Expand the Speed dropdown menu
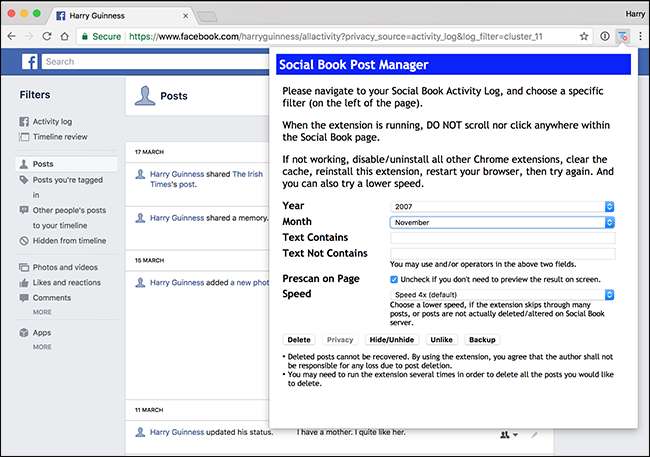The width and height of the screenshot is (650, 457). tap(502, 295)
